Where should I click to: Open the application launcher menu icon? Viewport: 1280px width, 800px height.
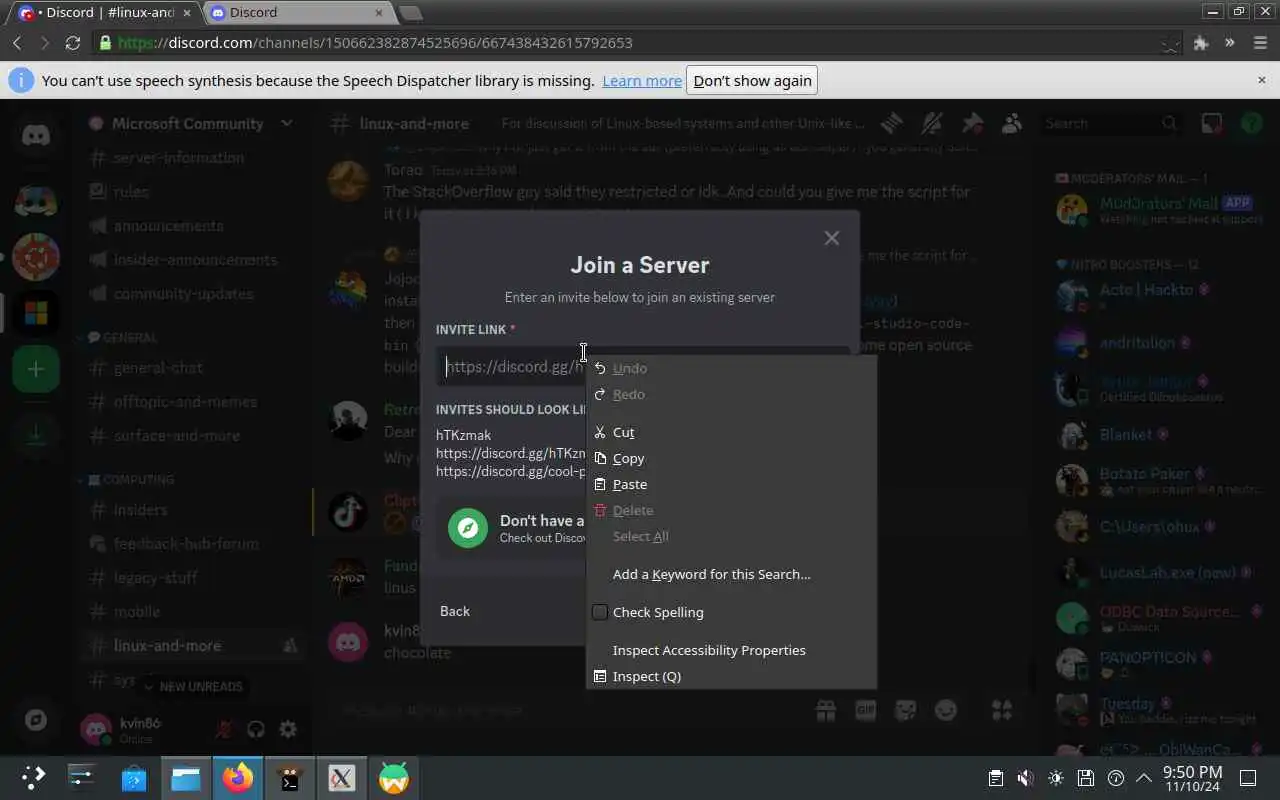coord(34,778)
